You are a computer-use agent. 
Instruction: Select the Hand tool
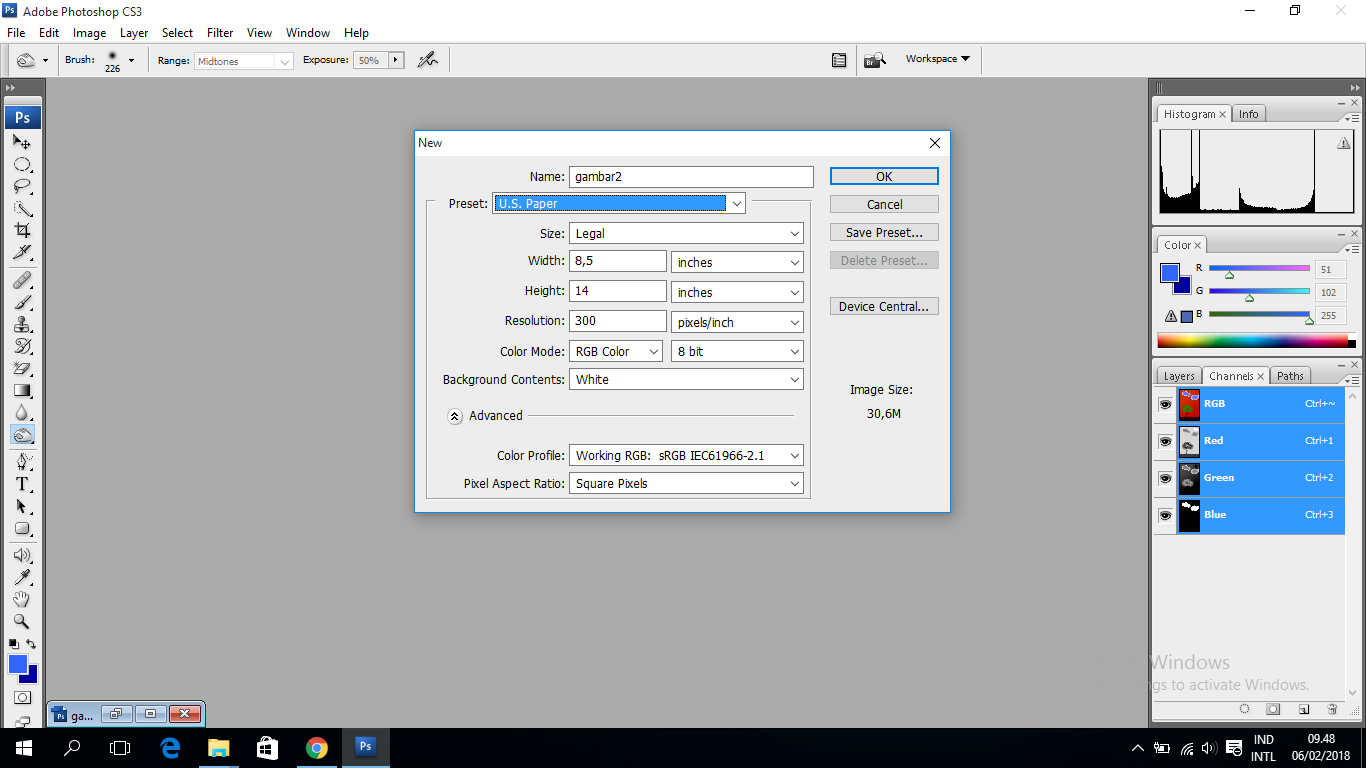21,598
